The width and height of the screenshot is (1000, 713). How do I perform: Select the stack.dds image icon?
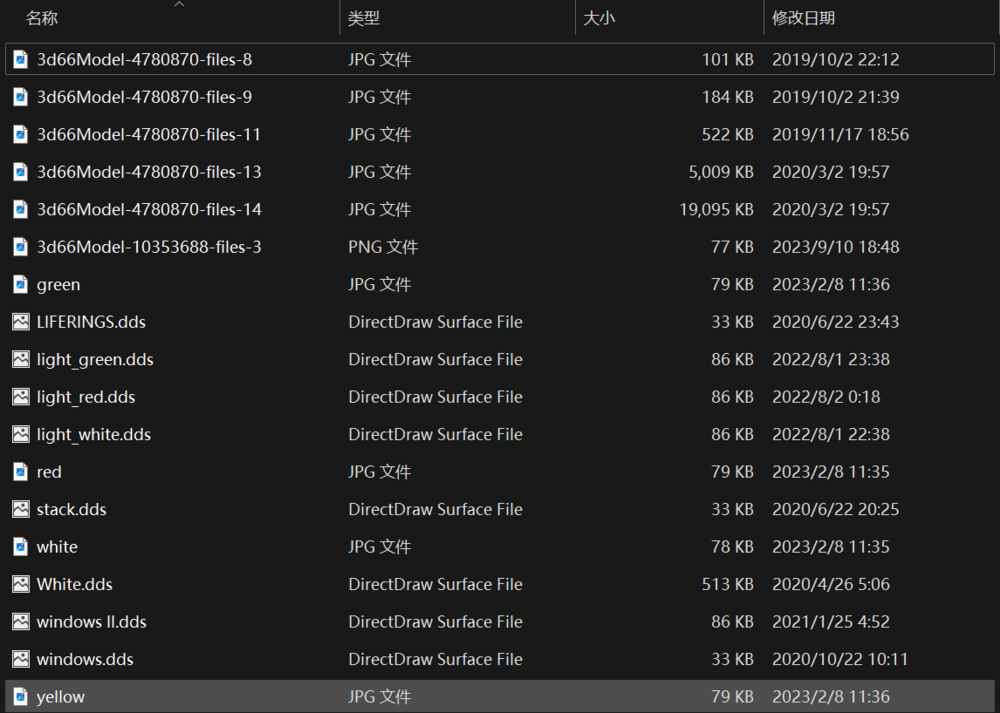pyautogui.click(x=20, y=510)
